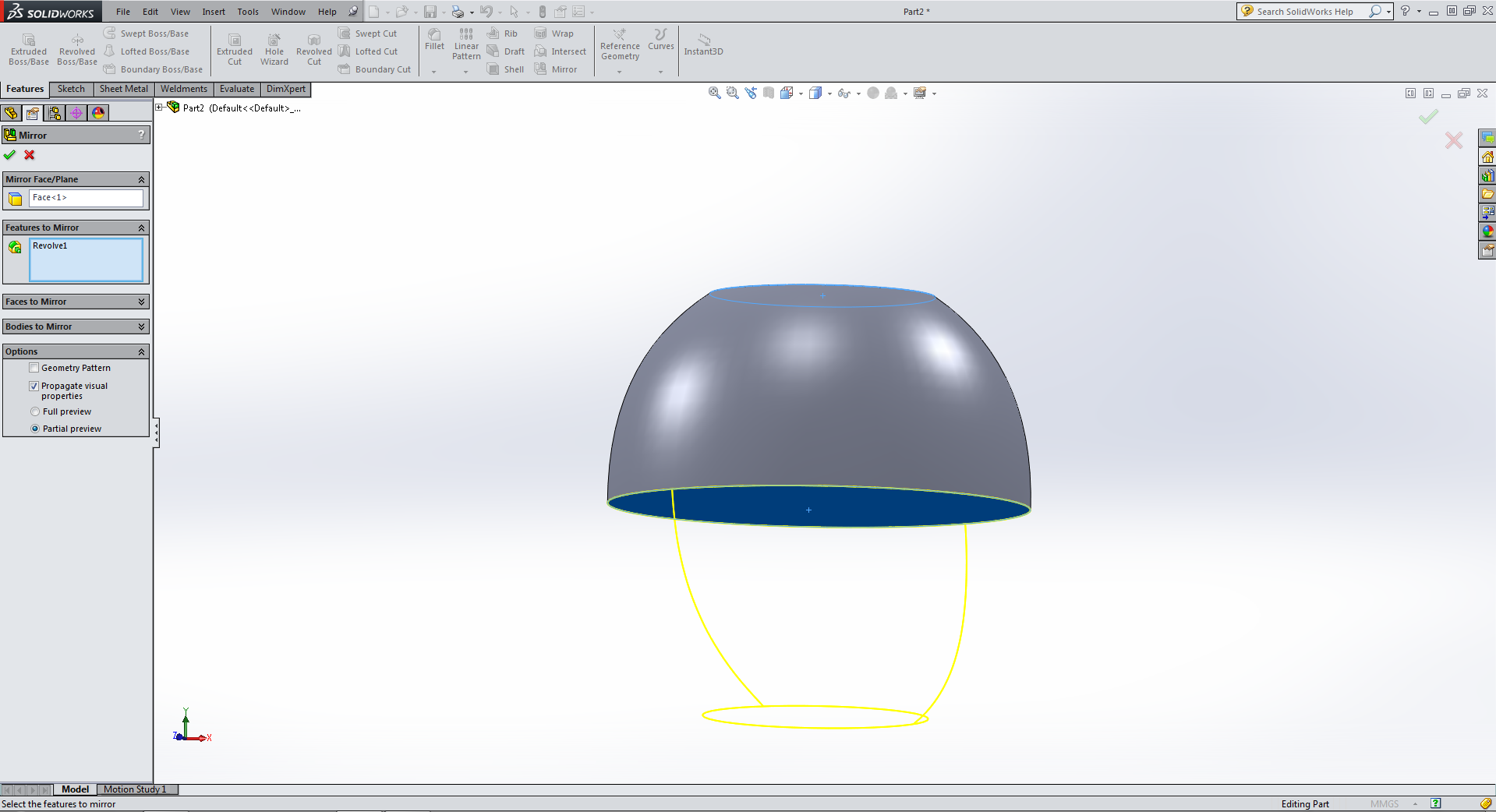Select Revolve1 in Features to Mirror list

tap(50, 245)
